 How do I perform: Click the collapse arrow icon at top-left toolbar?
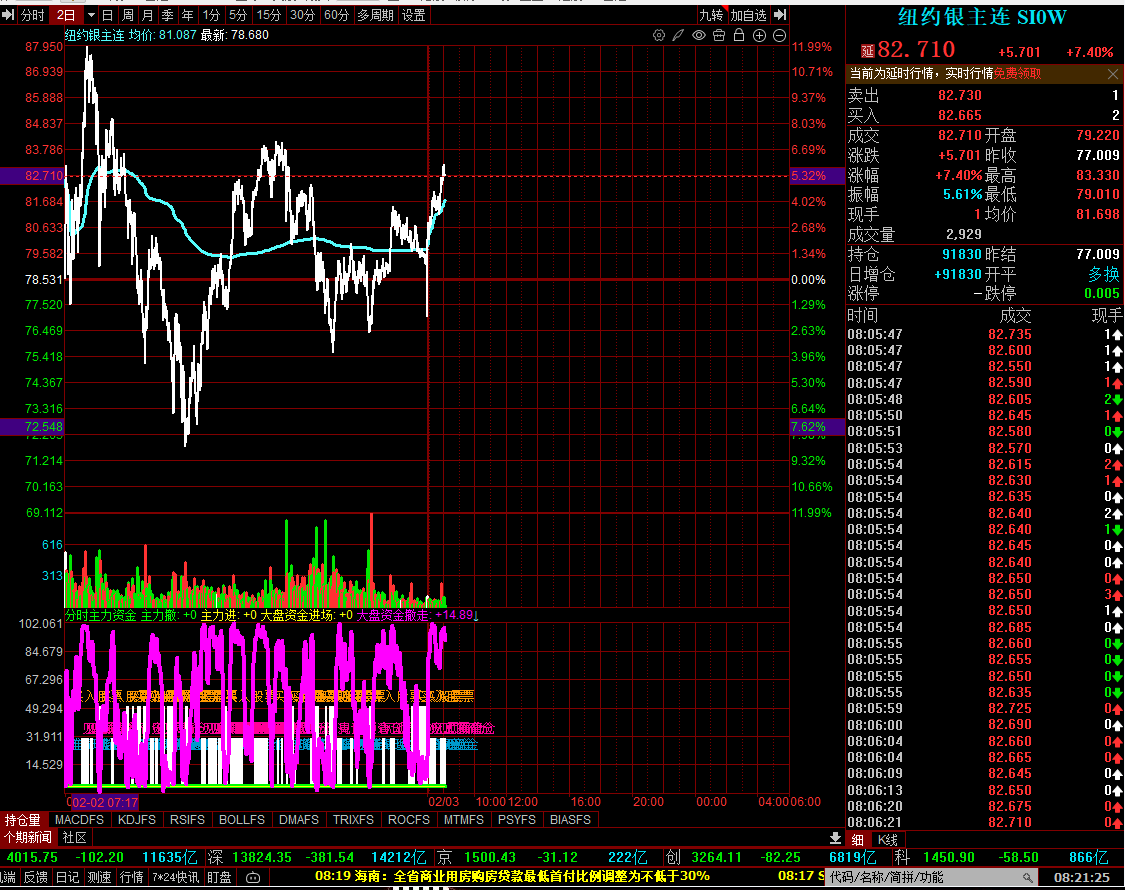8,14
